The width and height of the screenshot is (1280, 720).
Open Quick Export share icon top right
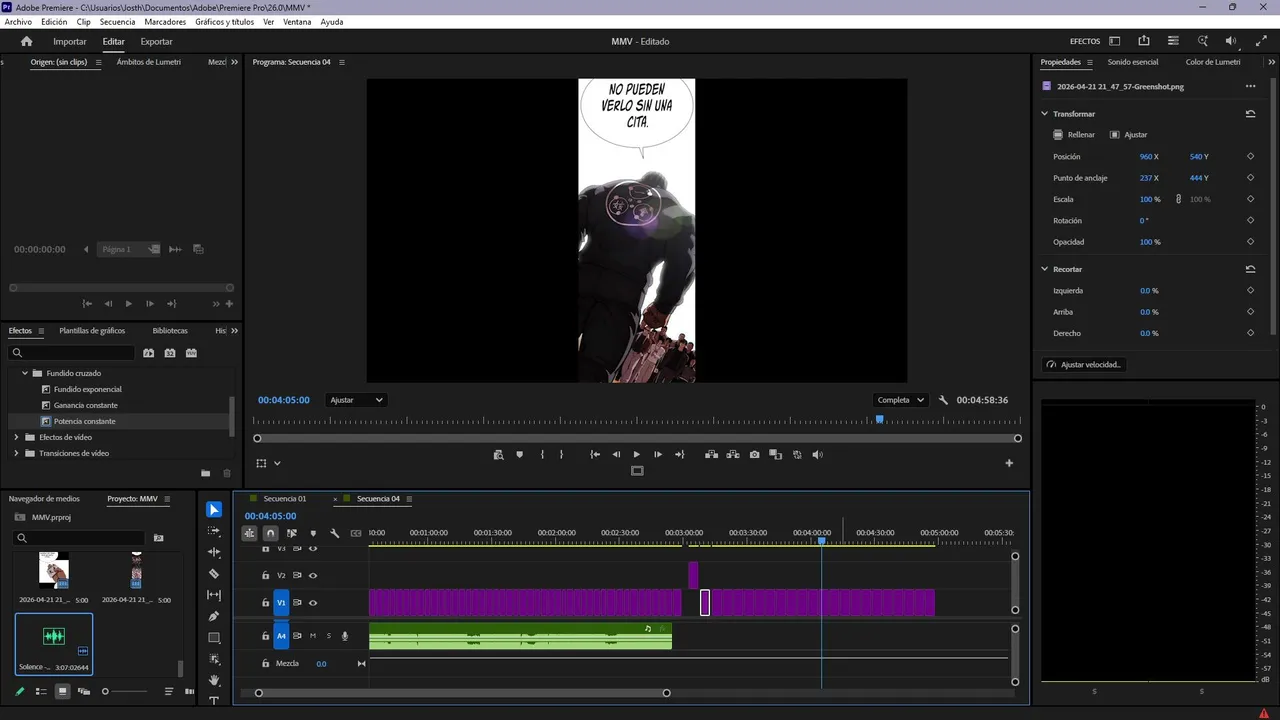pos(1144,41)
